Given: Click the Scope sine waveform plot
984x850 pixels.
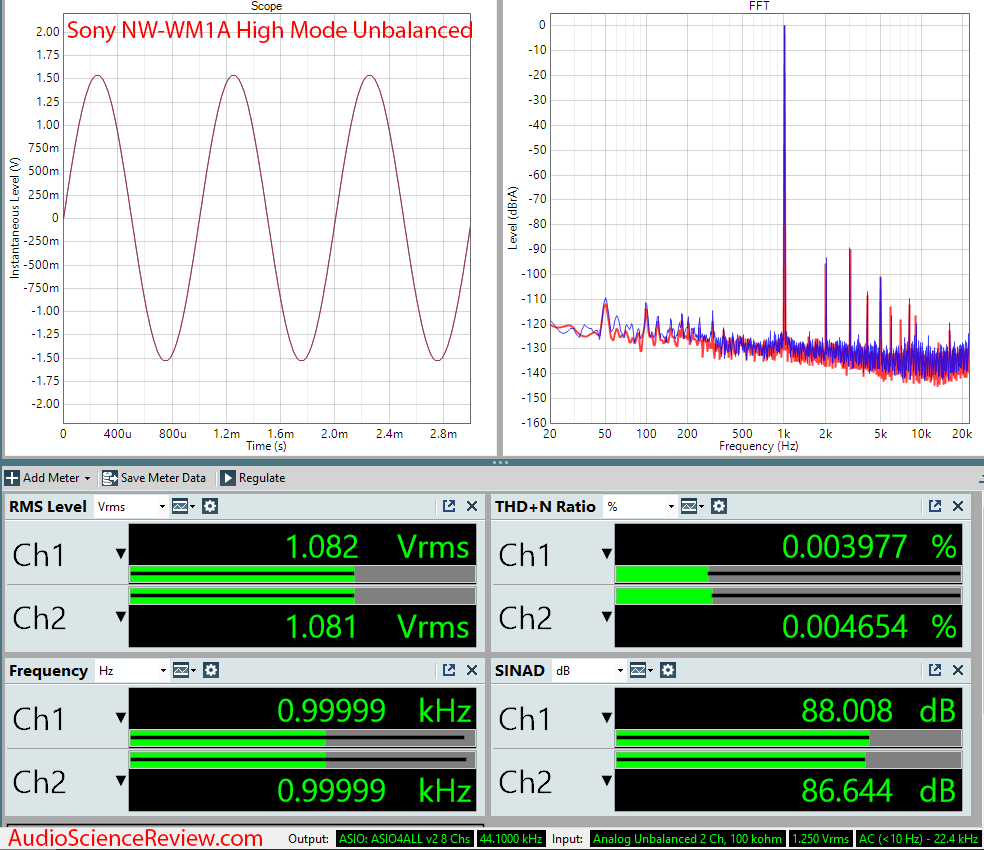Looking at the screenshot, I should (x=267, y=218).
